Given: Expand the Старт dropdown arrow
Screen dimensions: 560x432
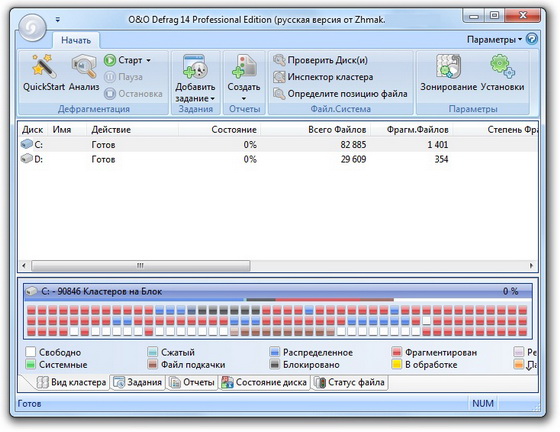Looking at the screenshot, I should [148, 60].
